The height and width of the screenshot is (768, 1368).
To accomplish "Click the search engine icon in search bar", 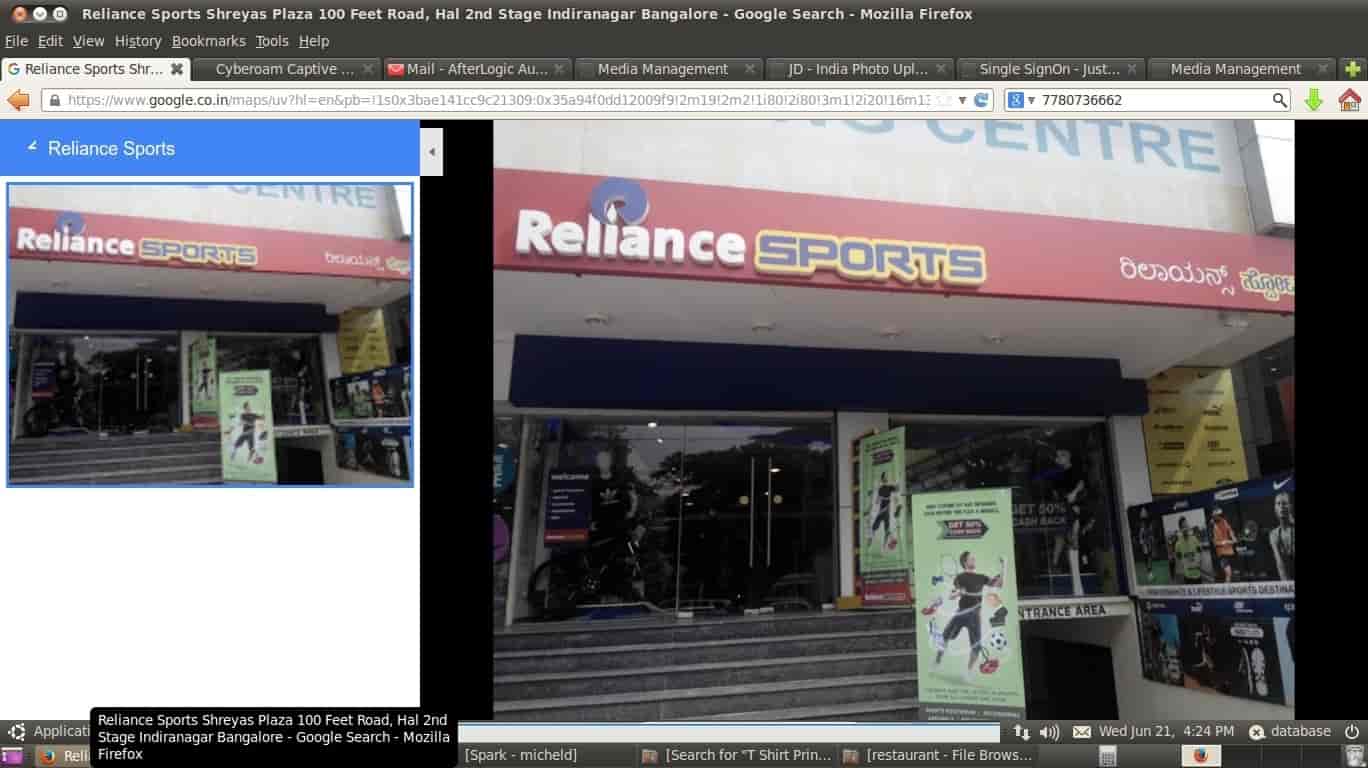I will pyautogui.click(x=1014, y=100).
